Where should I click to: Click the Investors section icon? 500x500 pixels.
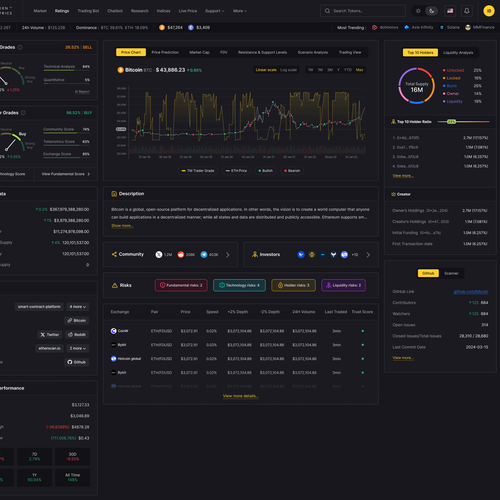[x=255, y=254]
